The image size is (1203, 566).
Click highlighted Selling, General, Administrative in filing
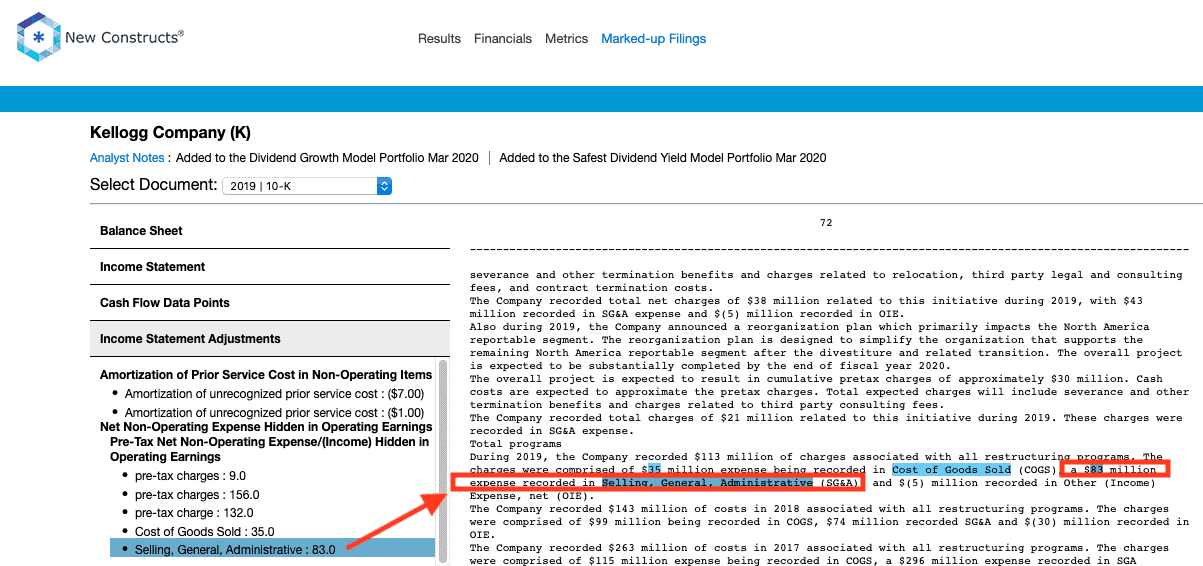[x=707, y=483]
